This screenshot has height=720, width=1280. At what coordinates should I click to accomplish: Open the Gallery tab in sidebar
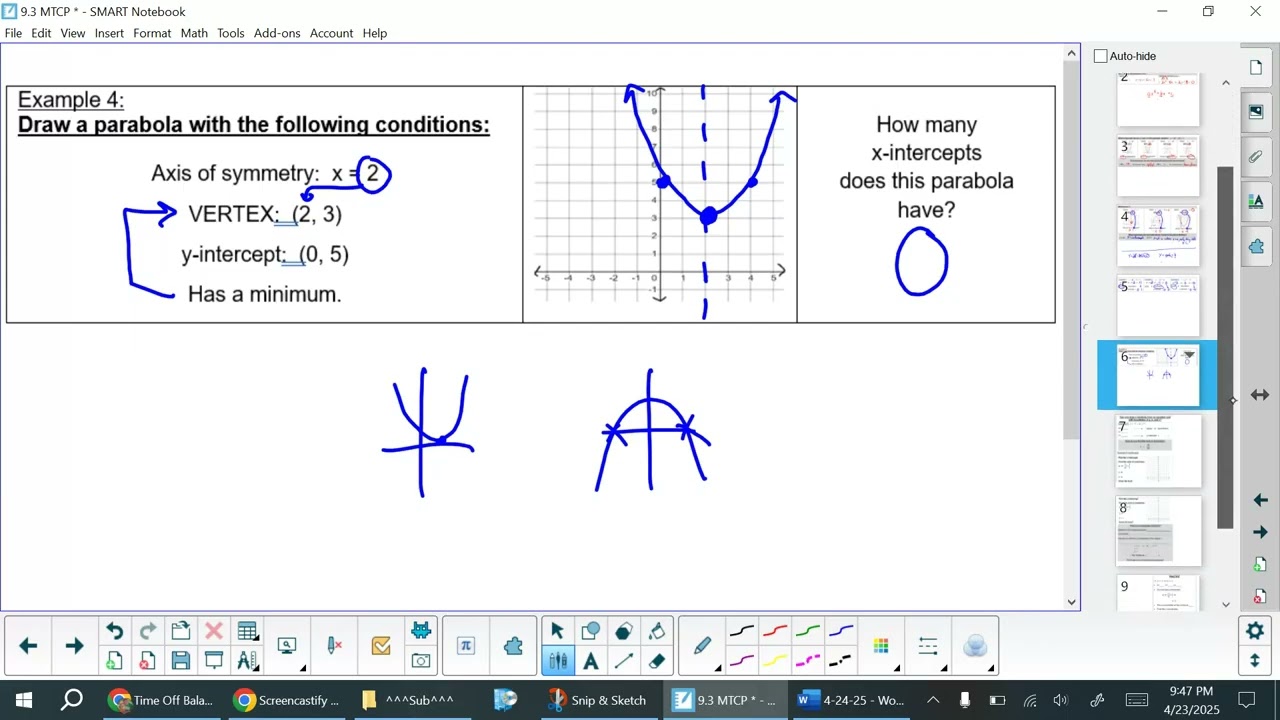click(1256, 112)
